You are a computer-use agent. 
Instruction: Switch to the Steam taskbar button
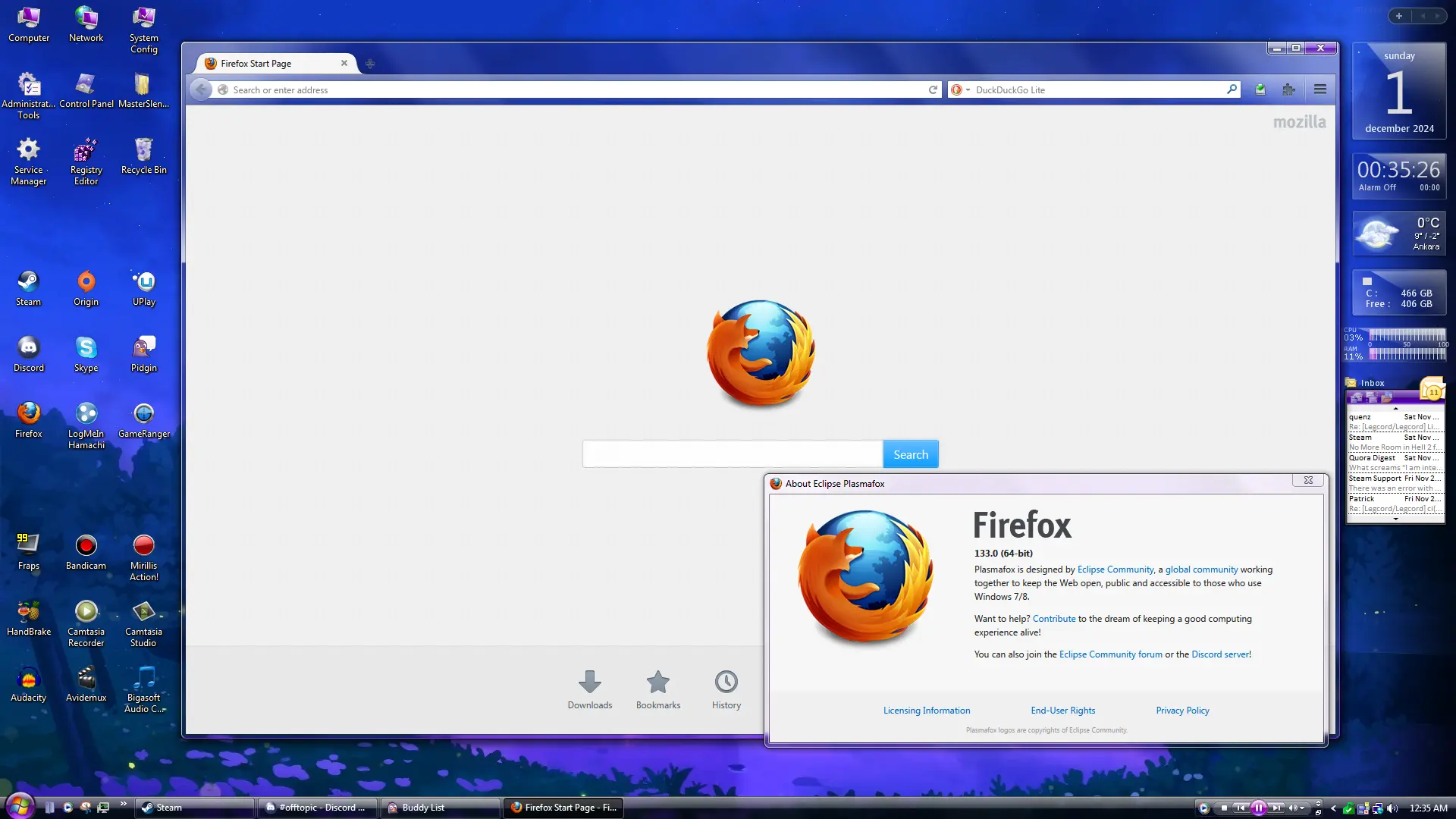coord(195,808)
